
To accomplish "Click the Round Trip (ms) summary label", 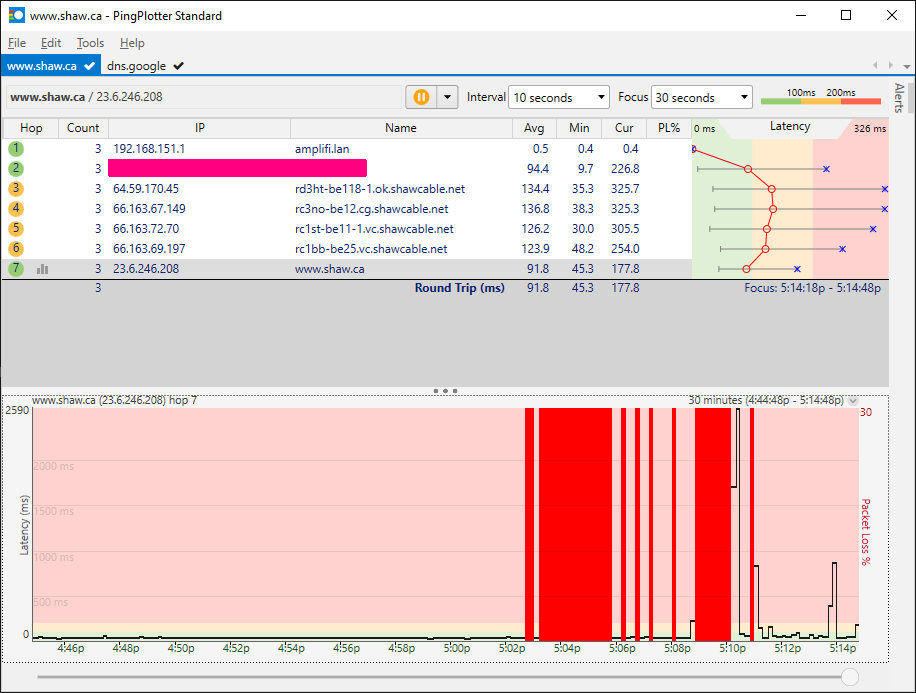I will [460, 288].
